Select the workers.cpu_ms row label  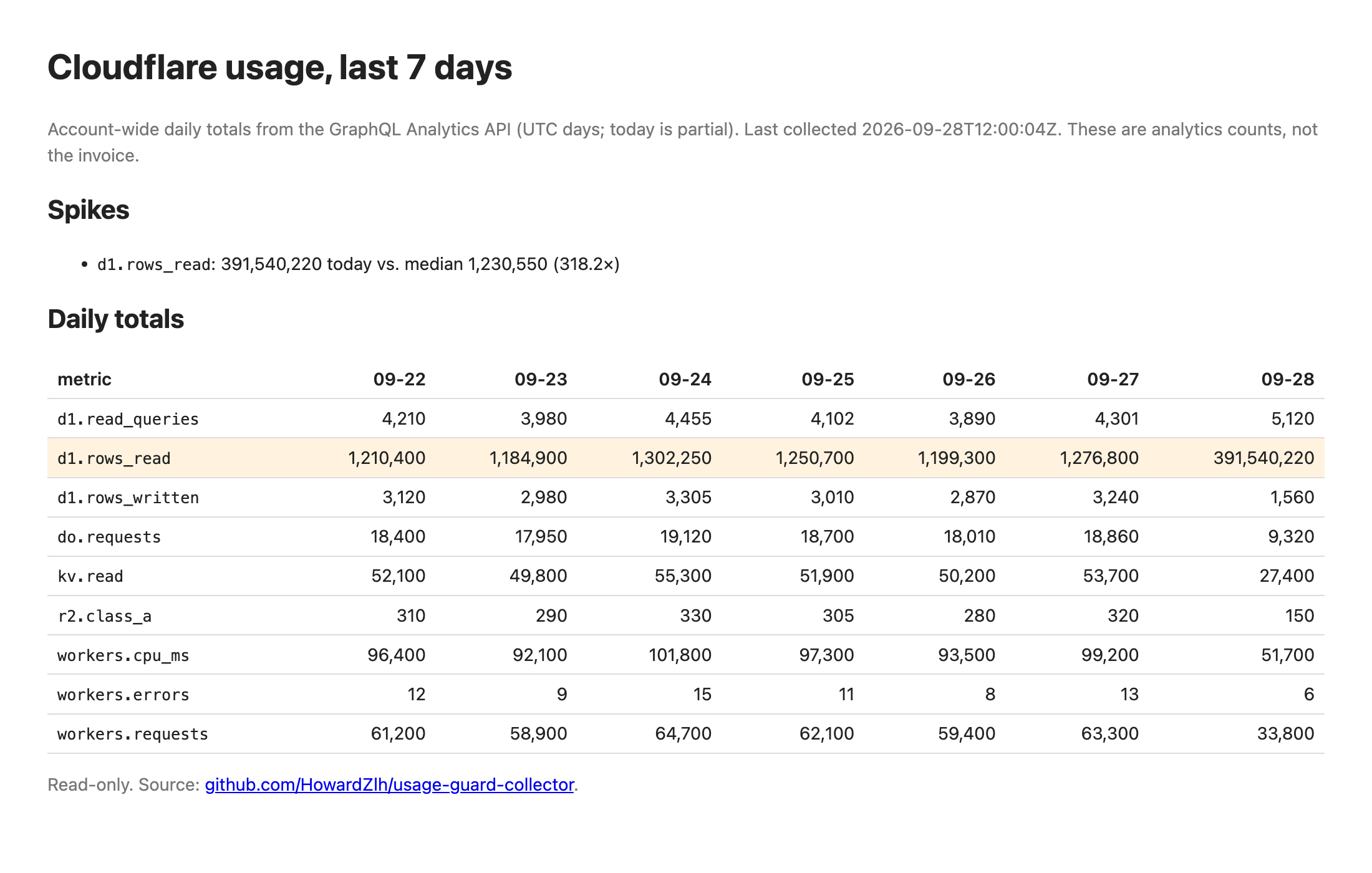tap(123, 655)
